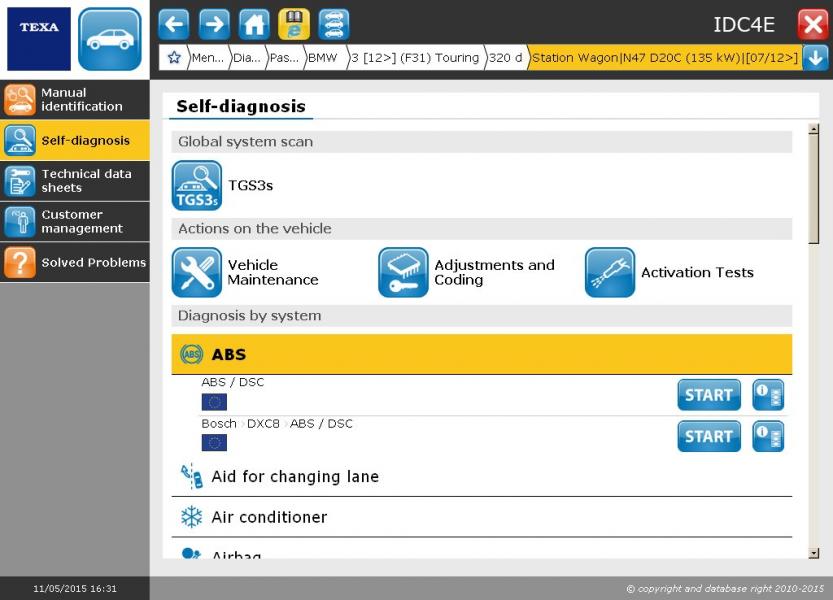
Task: Open the yellow e-manual book icon
Action: point(294,24)
